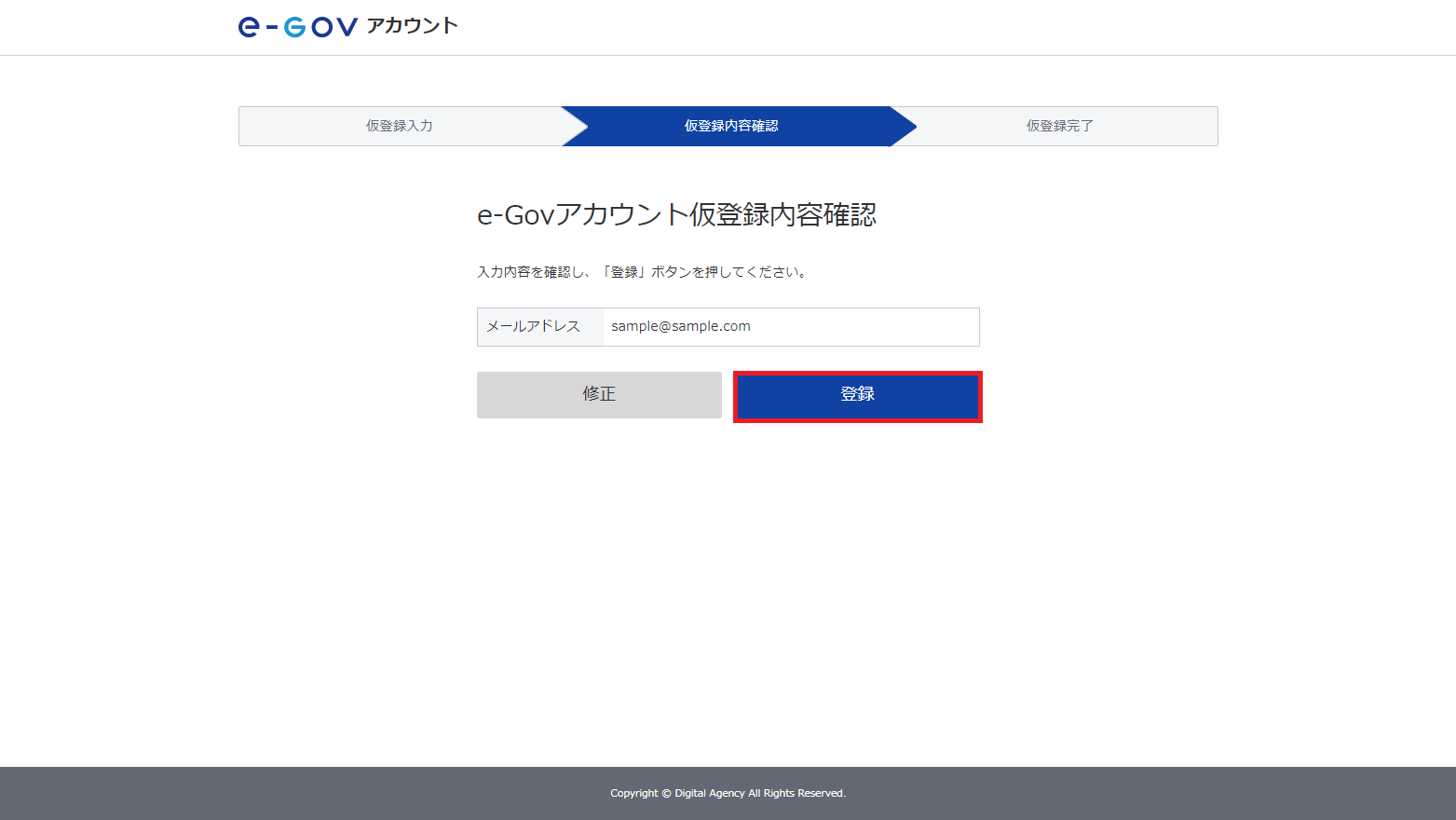1456x820 pixels.
Task: Click the 入力内容を確認し instruction text
Action: [x=642, y=272]
